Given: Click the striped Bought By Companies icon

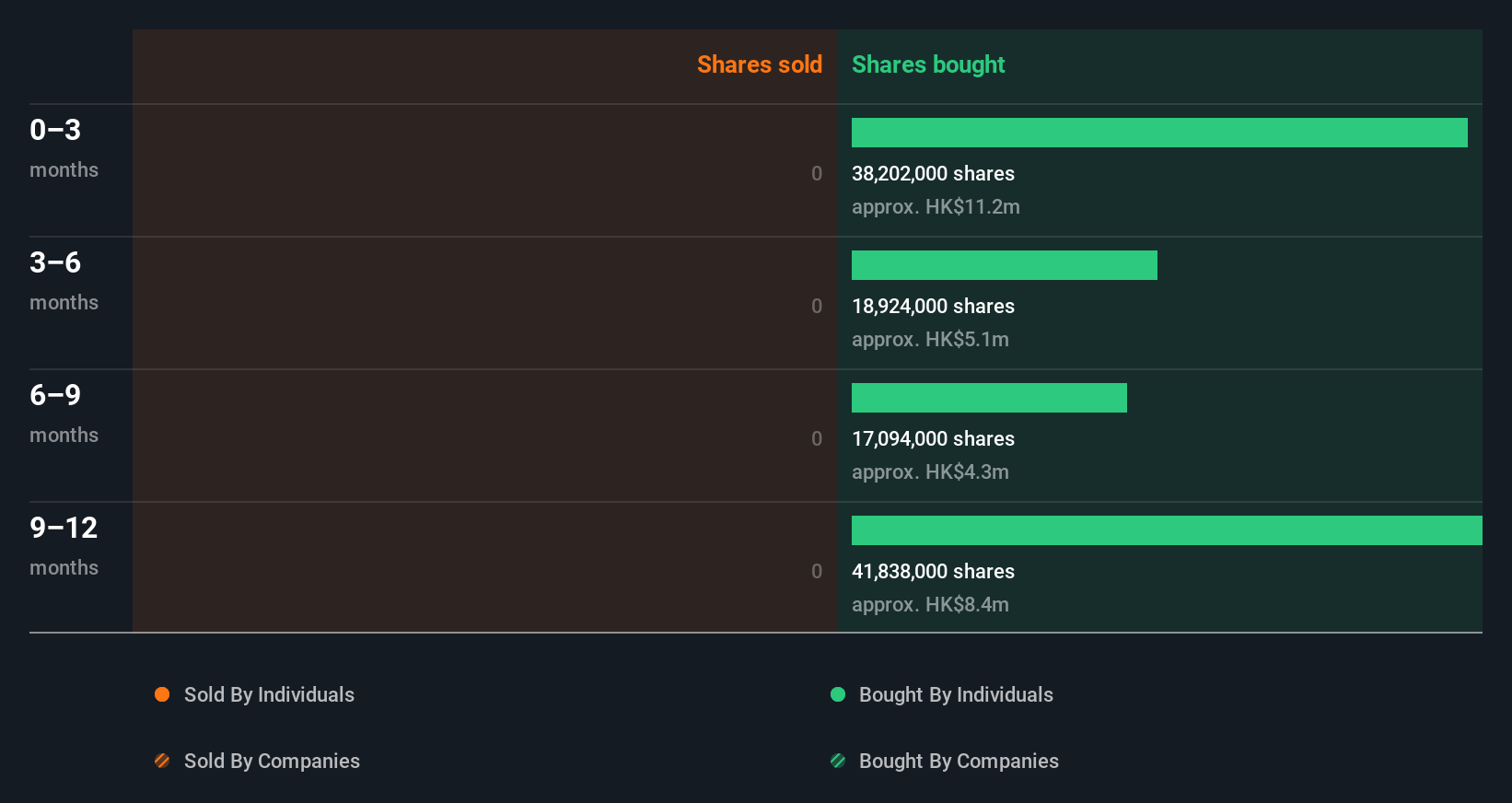Looking at the screenshot, I should click(x=838, y=761).
